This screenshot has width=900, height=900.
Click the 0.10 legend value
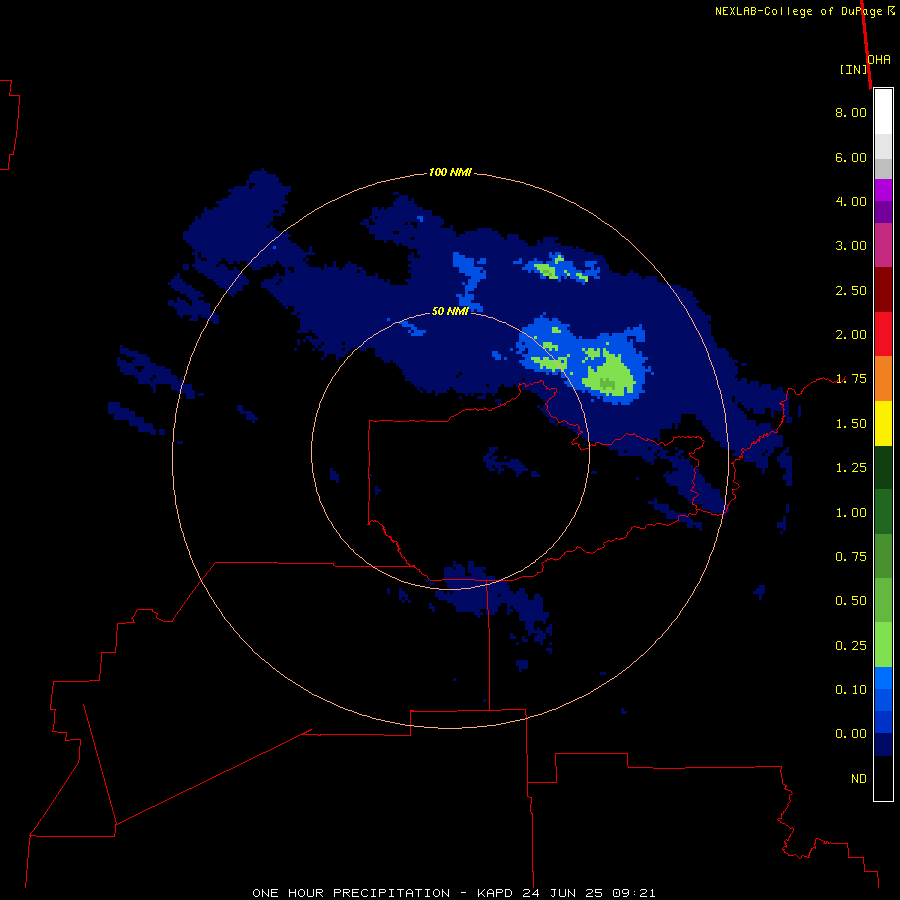tap(851, 690)
